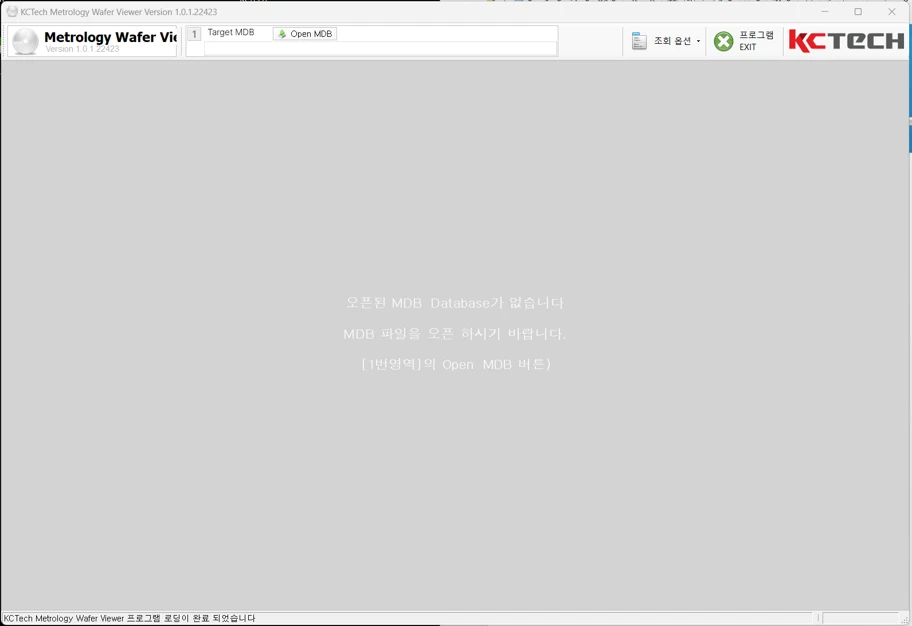Click the Target MDB path field
The height and width of the screenshot is (626, 912).
(380, 49)
